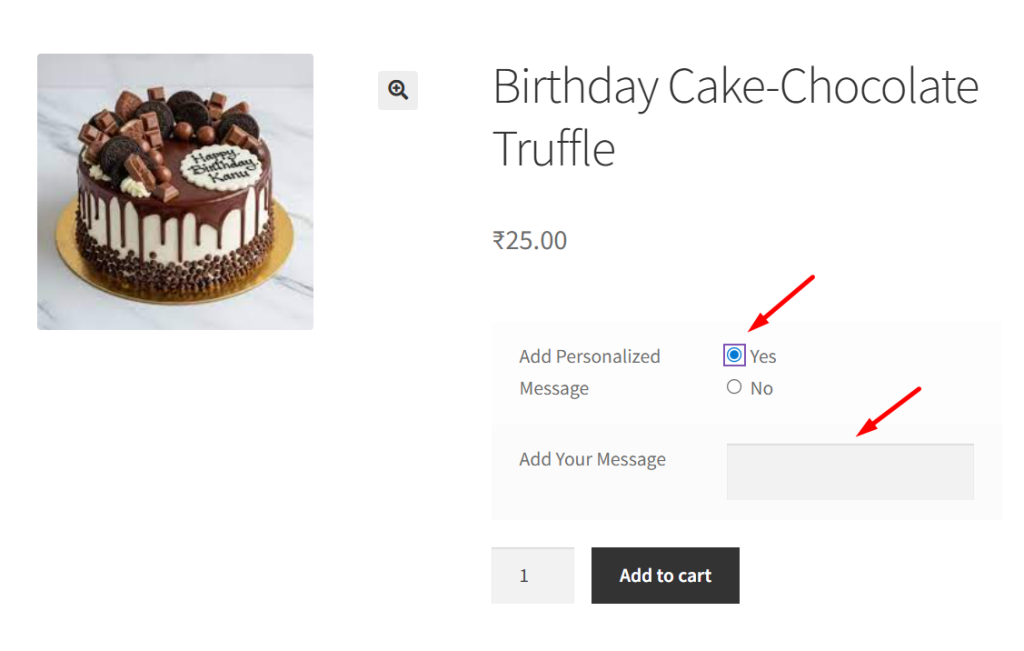This screenshot has width=1024, height=651.
Task: Focus the Add Your Message text field
Action: (x=850, y=471)
